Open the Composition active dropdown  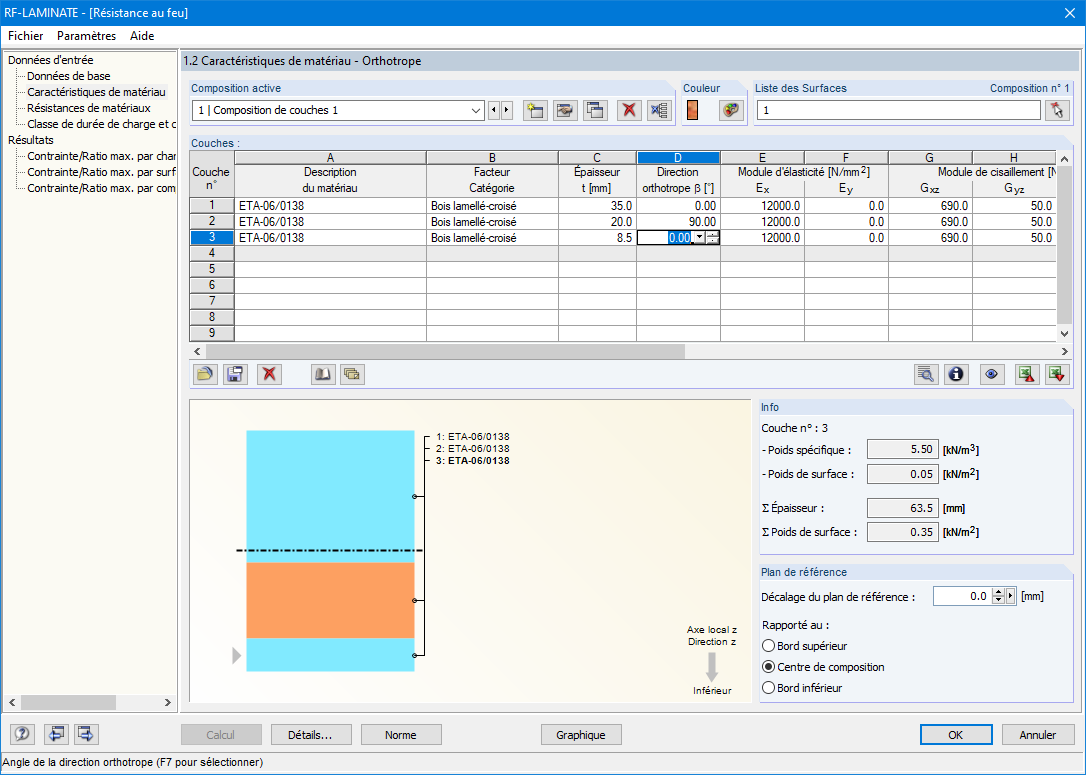[476, 110]
